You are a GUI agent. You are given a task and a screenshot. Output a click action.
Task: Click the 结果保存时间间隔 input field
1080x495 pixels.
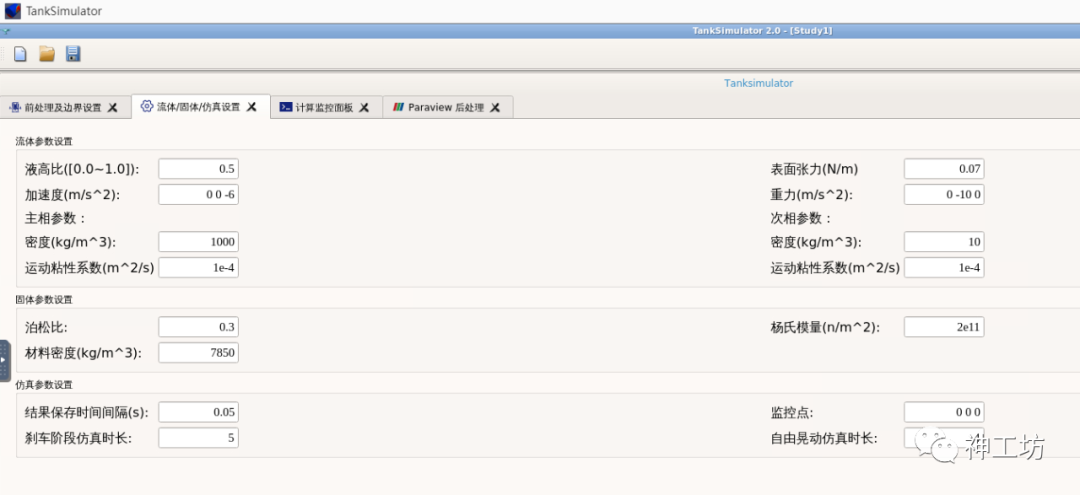tap(198, 412)
